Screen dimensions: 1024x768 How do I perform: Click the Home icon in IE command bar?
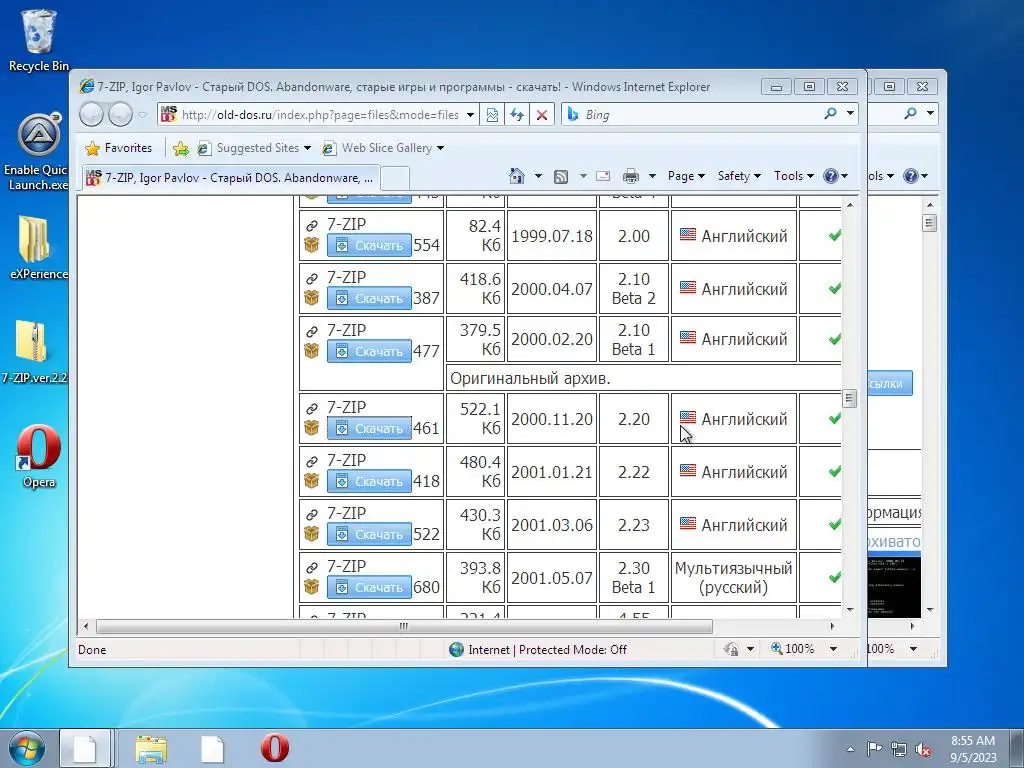[x=517, y=176]
